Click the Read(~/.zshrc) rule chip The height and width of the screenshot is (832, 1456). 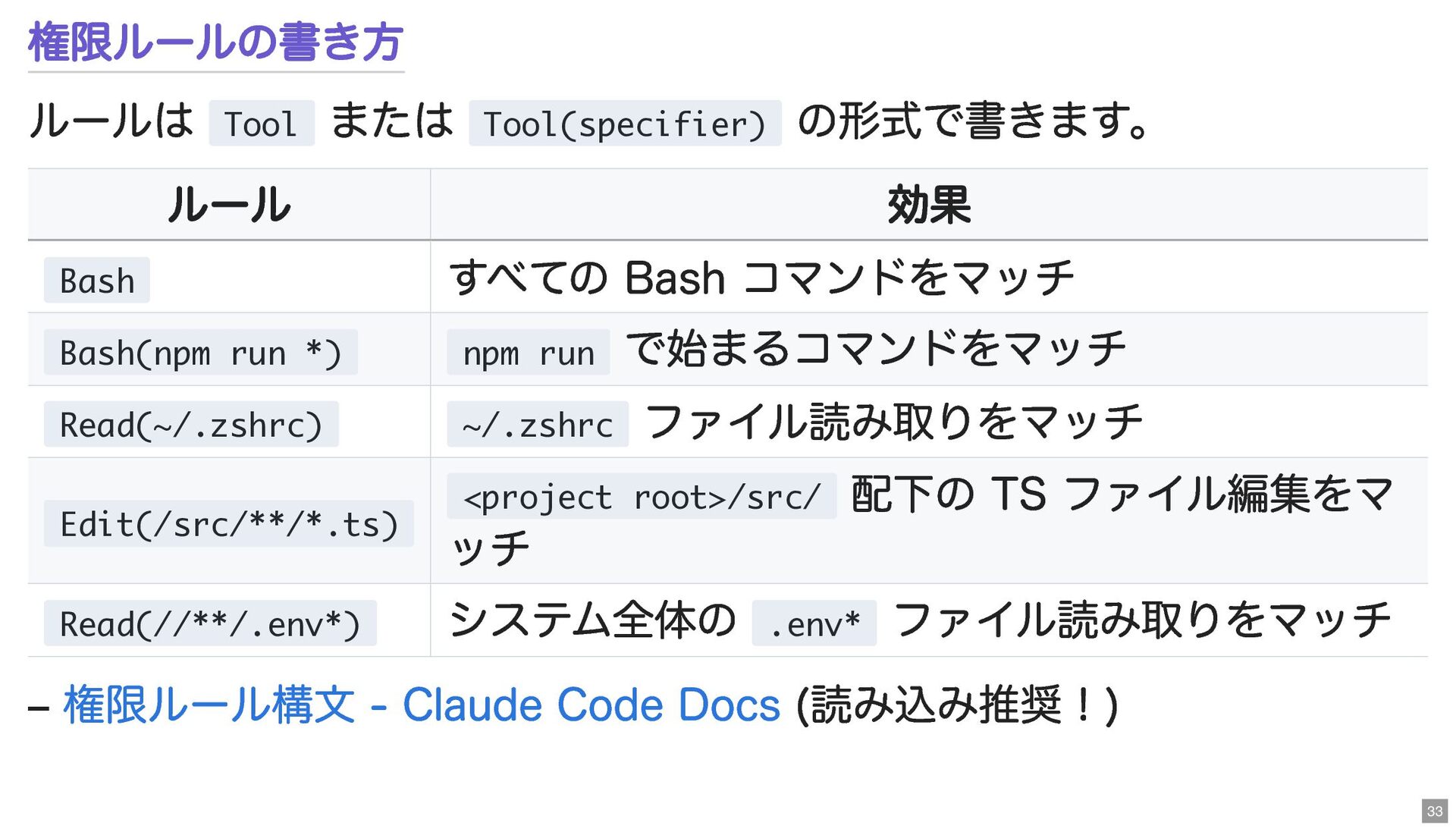(190, 425)
